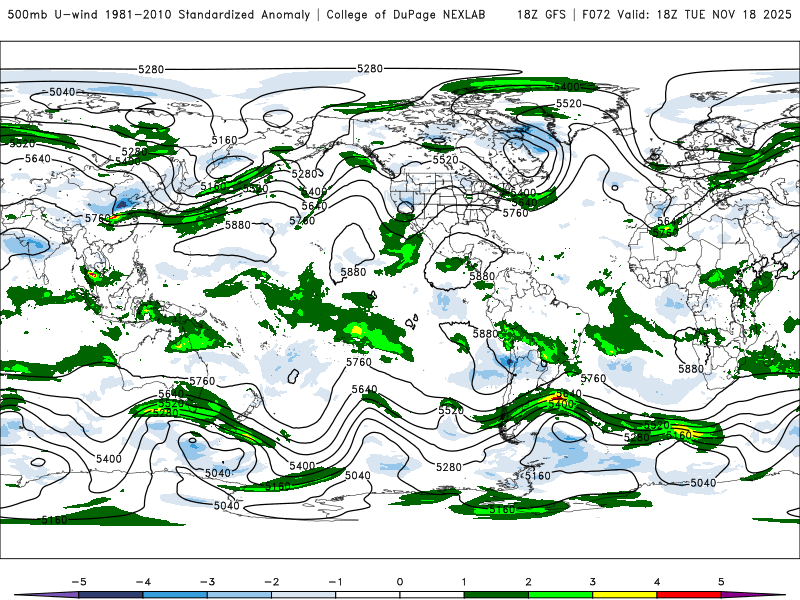Click the palest blue -2 to -1 colorbar segment
800x600 pixels.
tap(304, 595)
